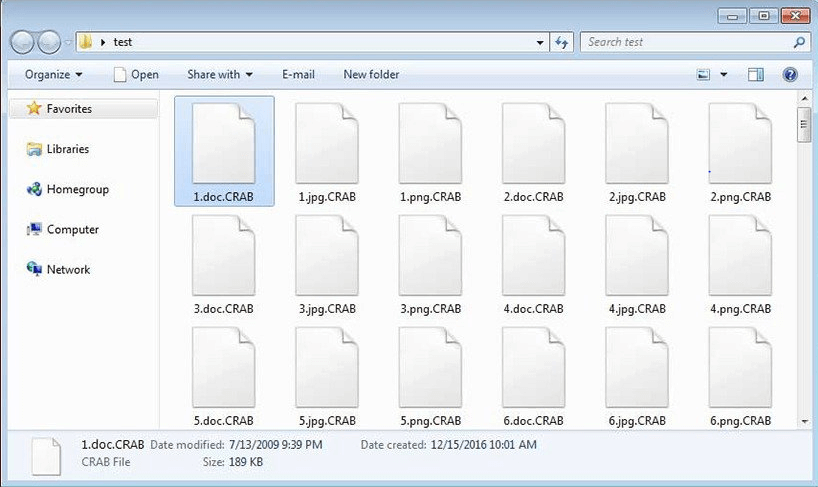The image size is (818, 487).
Task: Click the Refresh button beside address bar
Action: coord(562,42)
